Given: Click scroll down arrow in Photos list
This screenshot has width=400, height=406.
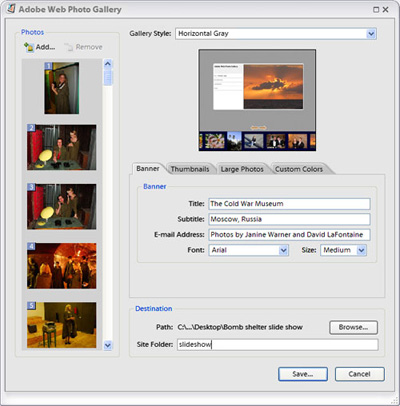Looking at the screenshot, I should point(108,345).
